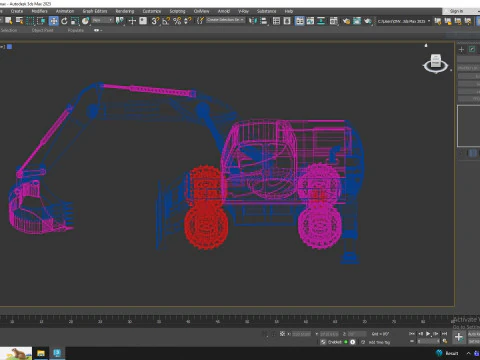Toggle the 3D Snaps icon
480x360 pixels.
click(155, 21)
